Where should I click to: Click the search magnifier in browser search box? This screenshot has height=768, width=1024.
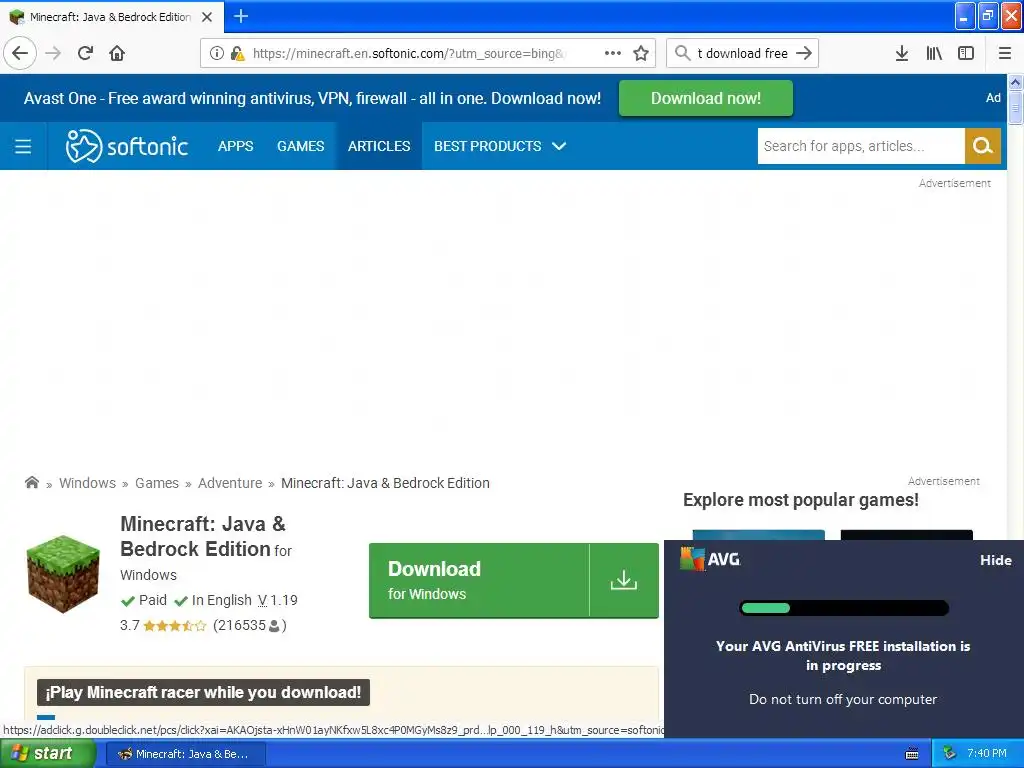[682, 53]
